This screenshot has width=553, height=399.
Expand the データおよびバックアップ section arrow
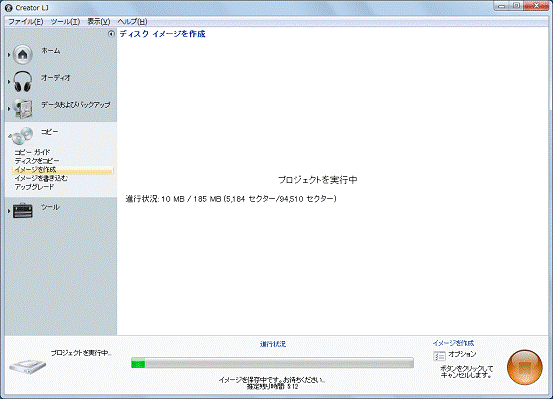(9, 109)
